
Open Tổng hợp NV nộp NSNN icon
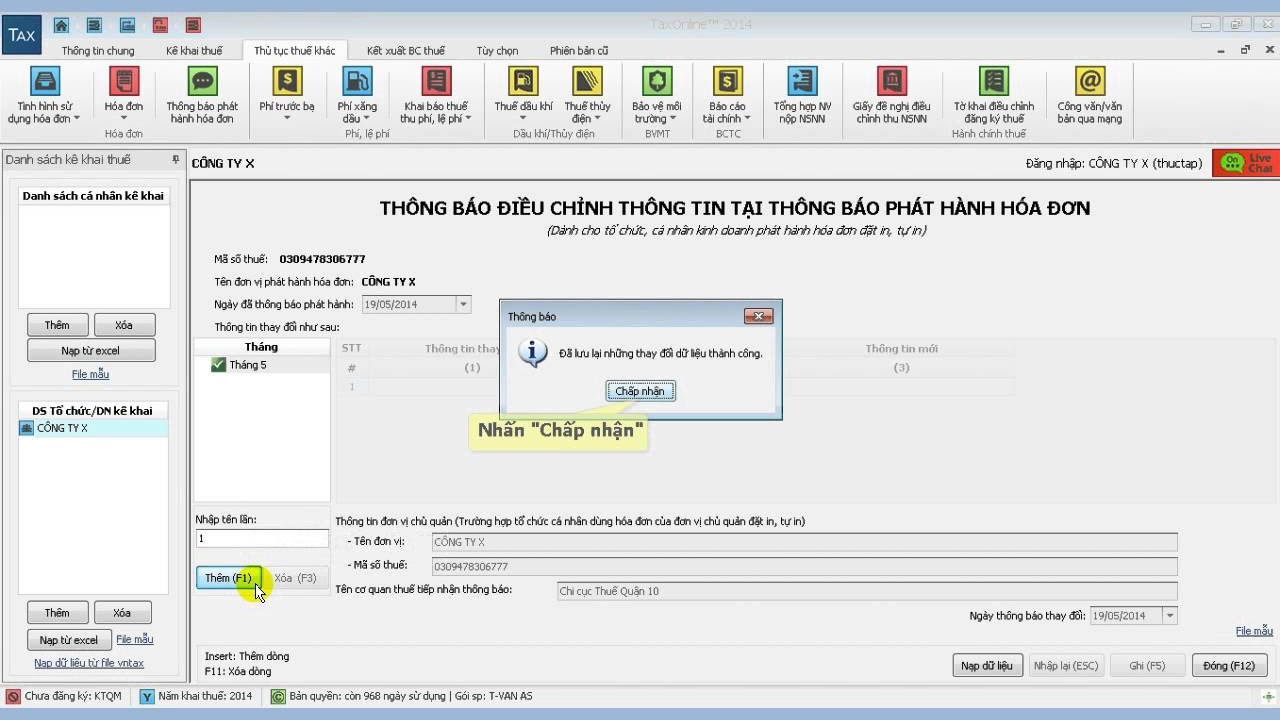802,81
